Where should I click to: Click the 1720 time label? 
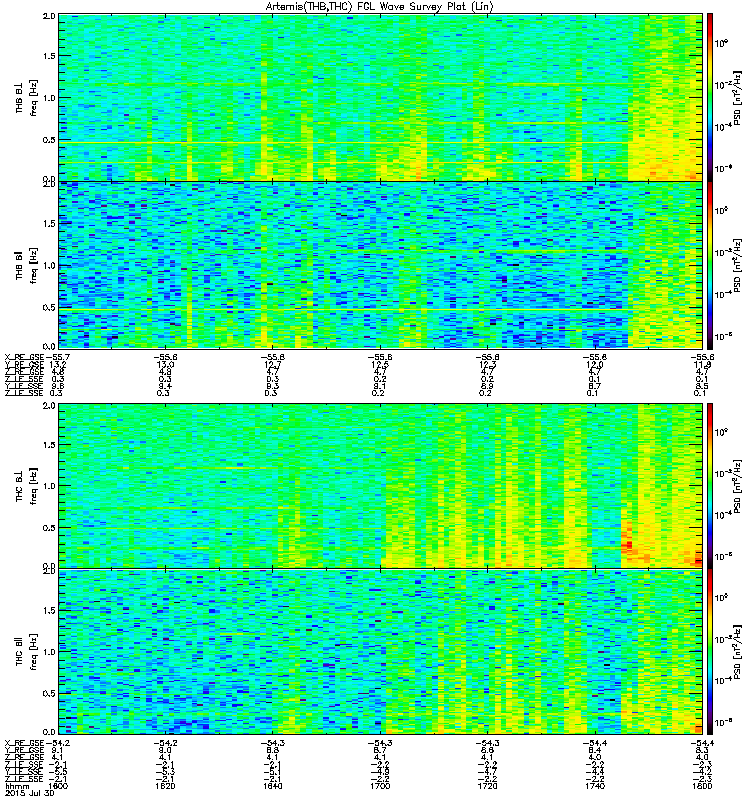click(487, 786)
